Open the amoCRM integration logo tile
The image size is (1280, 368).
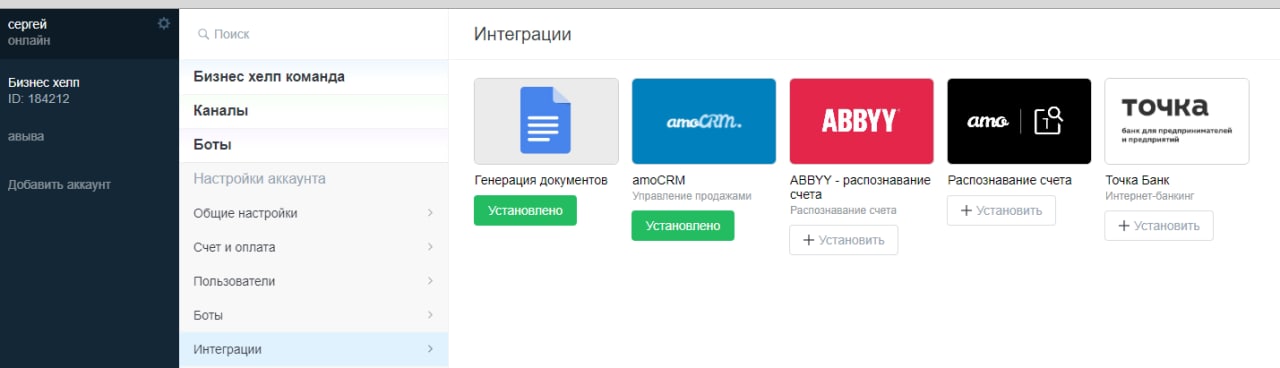704,121
